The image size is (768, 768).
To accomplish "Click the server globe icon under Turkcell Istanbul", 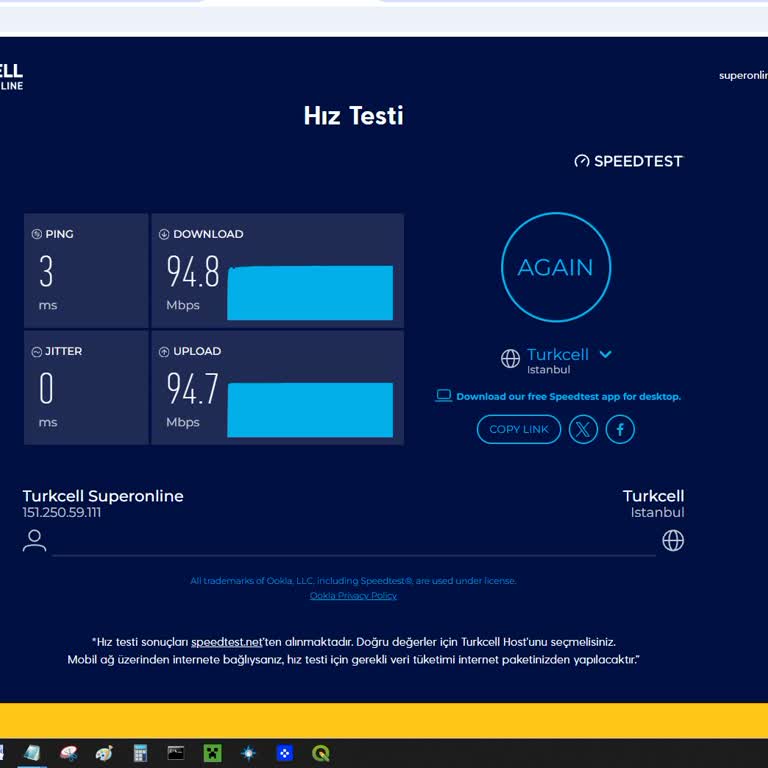I will 673,541.
